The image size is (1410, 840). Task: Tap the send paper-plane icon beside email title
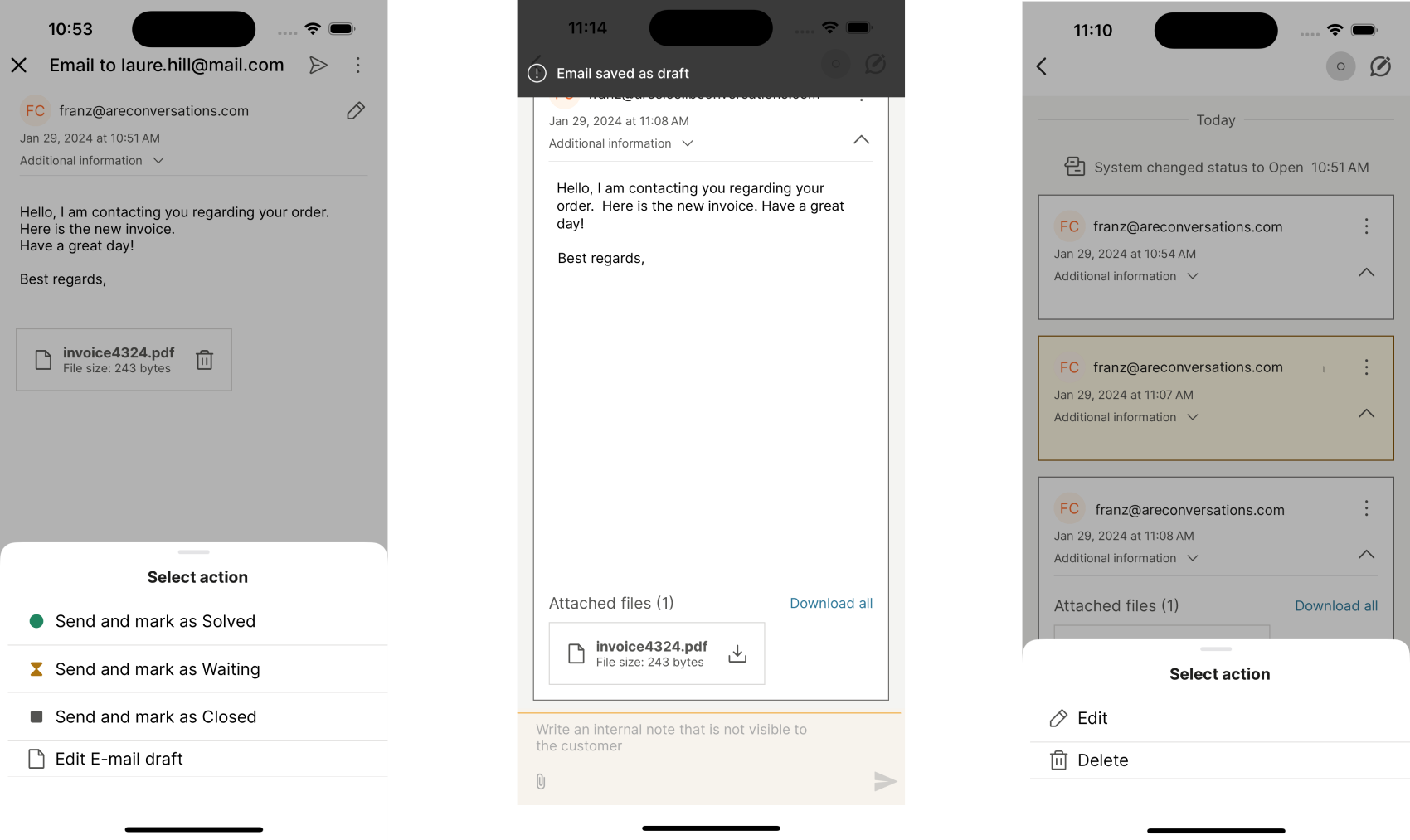point(318,65)
